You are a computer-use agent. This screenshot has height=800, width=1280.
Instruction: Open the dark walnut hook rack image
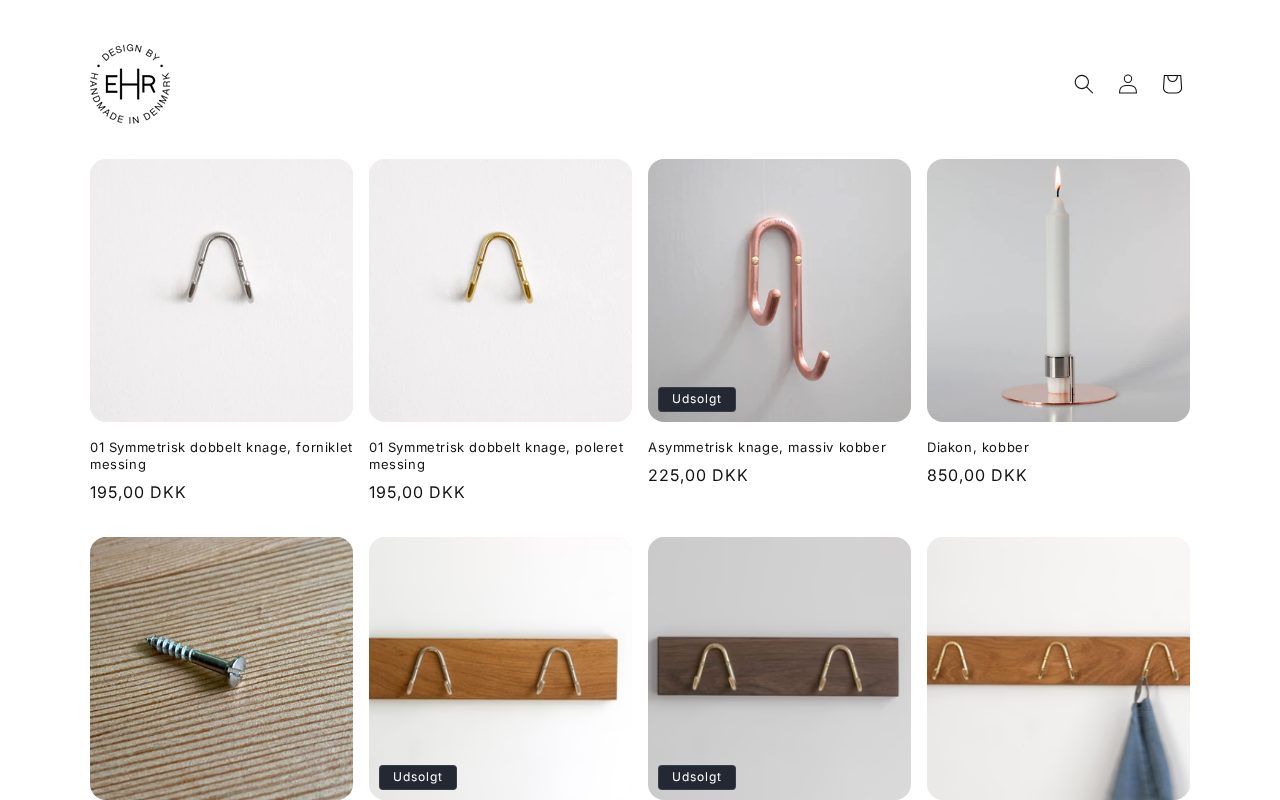[x=779, y=668]
